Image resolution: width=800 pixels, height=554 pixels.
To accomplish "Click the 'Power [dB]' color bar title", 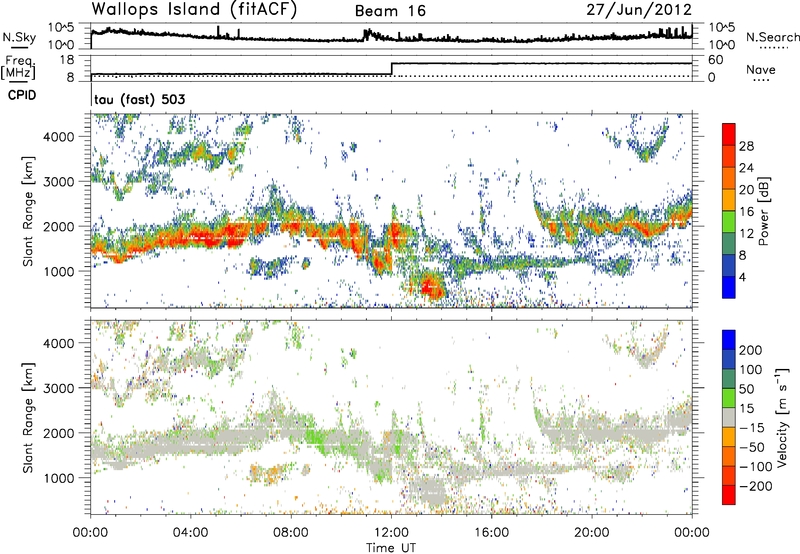I will point(764,211).
